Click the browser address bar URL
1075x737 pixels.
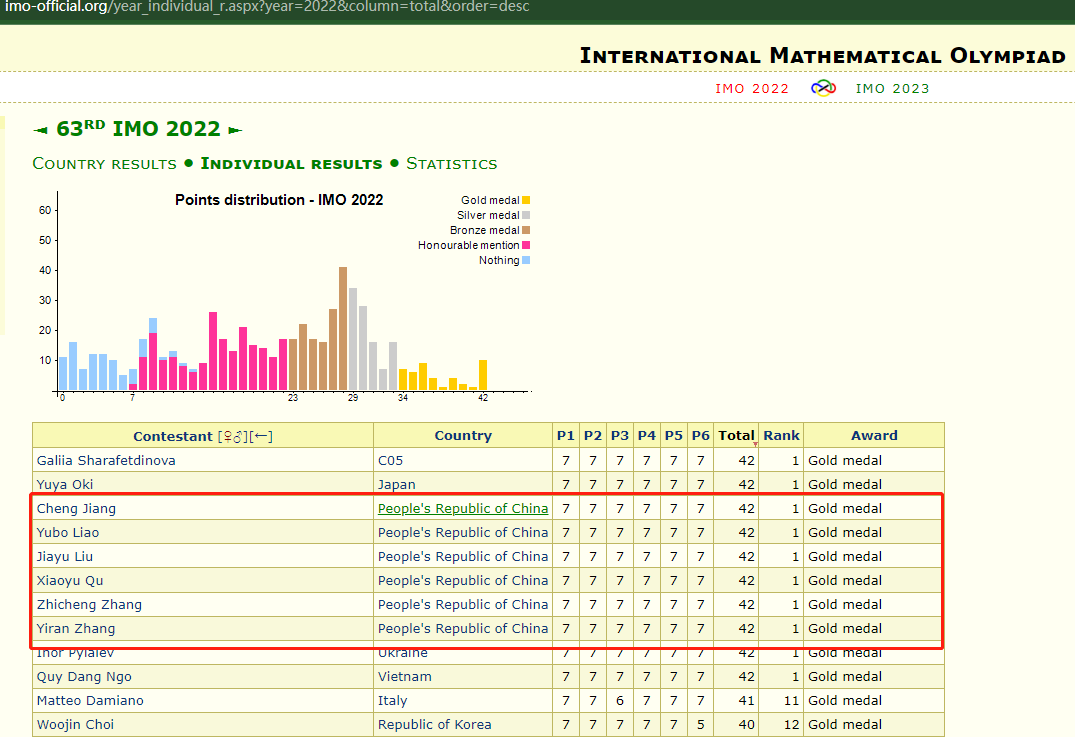point(265,8)
